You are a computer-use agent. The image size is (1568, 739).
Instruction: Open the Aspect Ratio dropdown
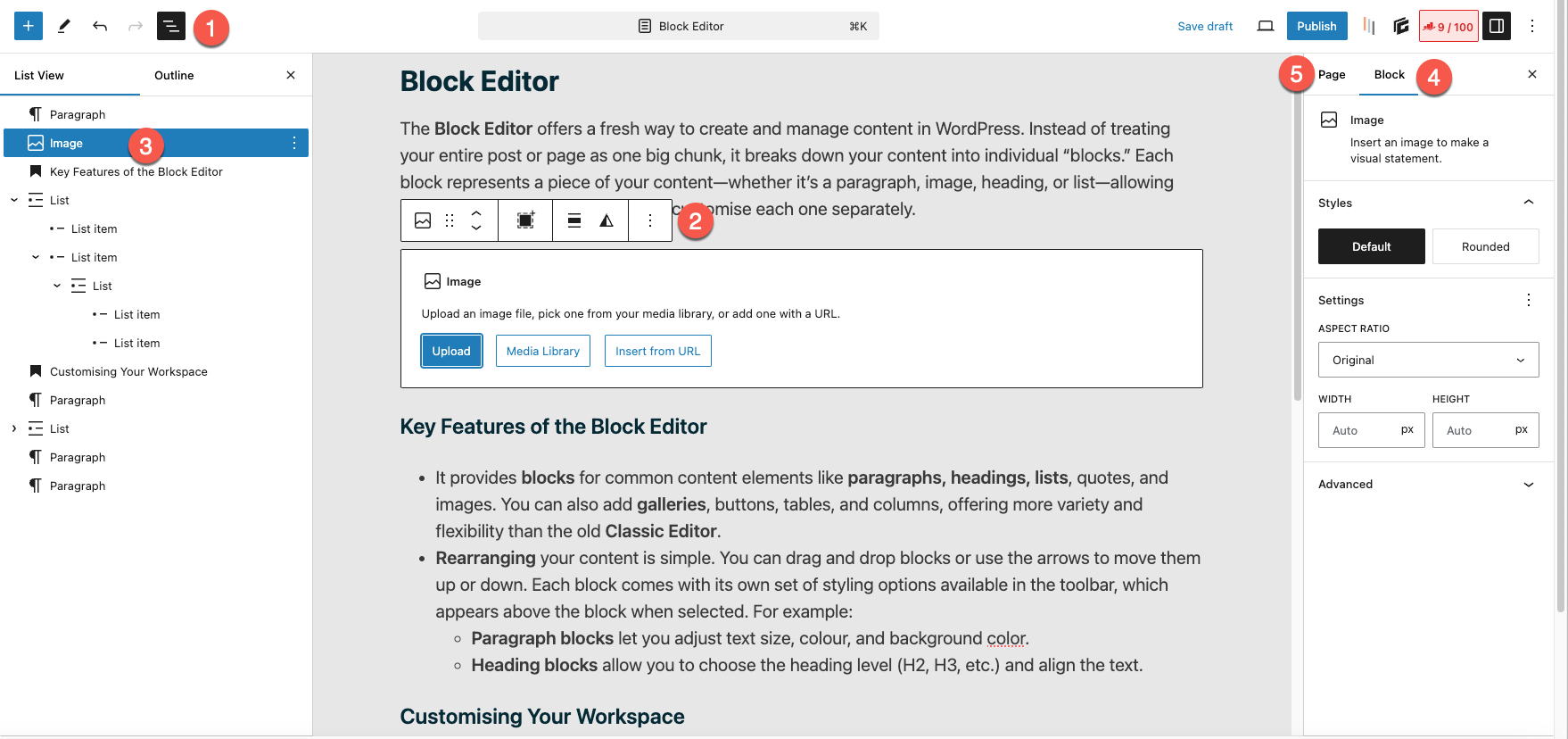1428,360
